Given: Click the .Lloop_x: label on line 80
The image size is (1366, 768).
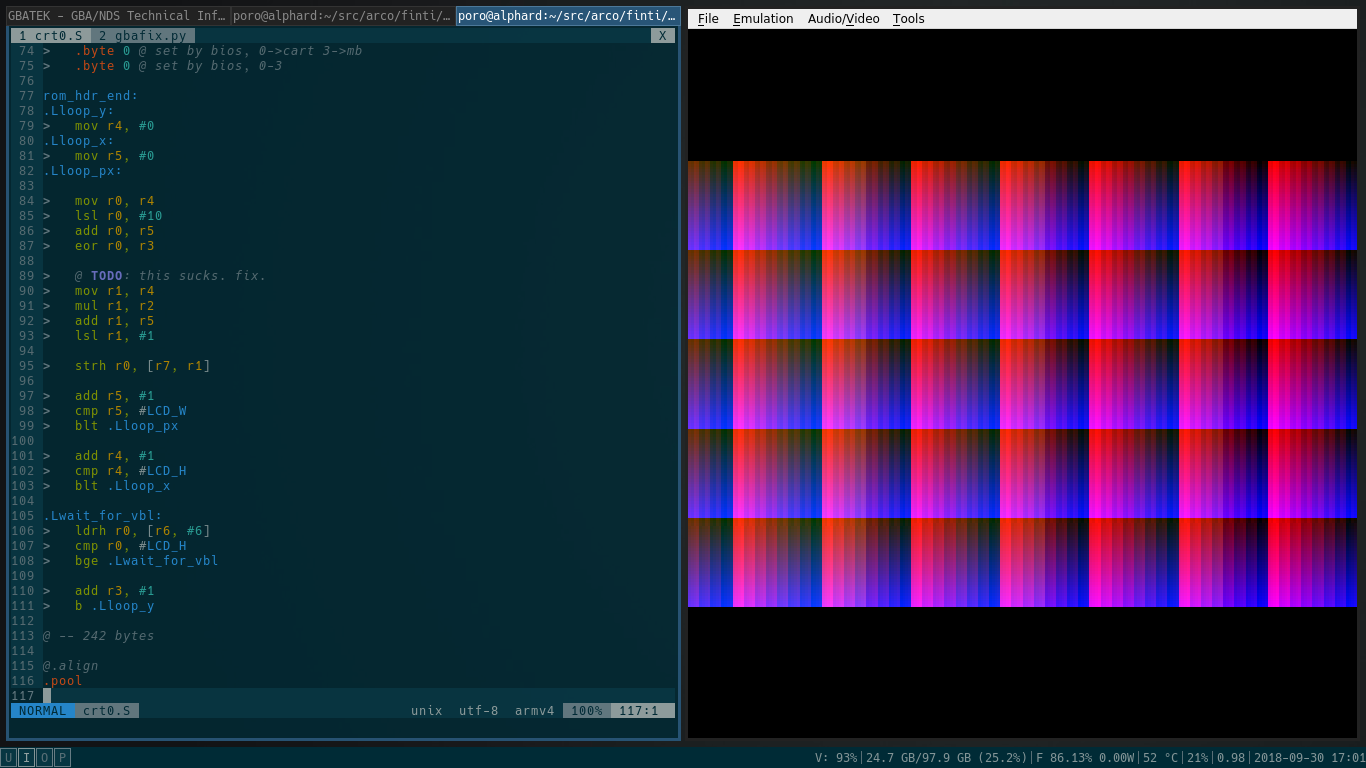Looking at the screenshot, I should (x=79, y=140).
